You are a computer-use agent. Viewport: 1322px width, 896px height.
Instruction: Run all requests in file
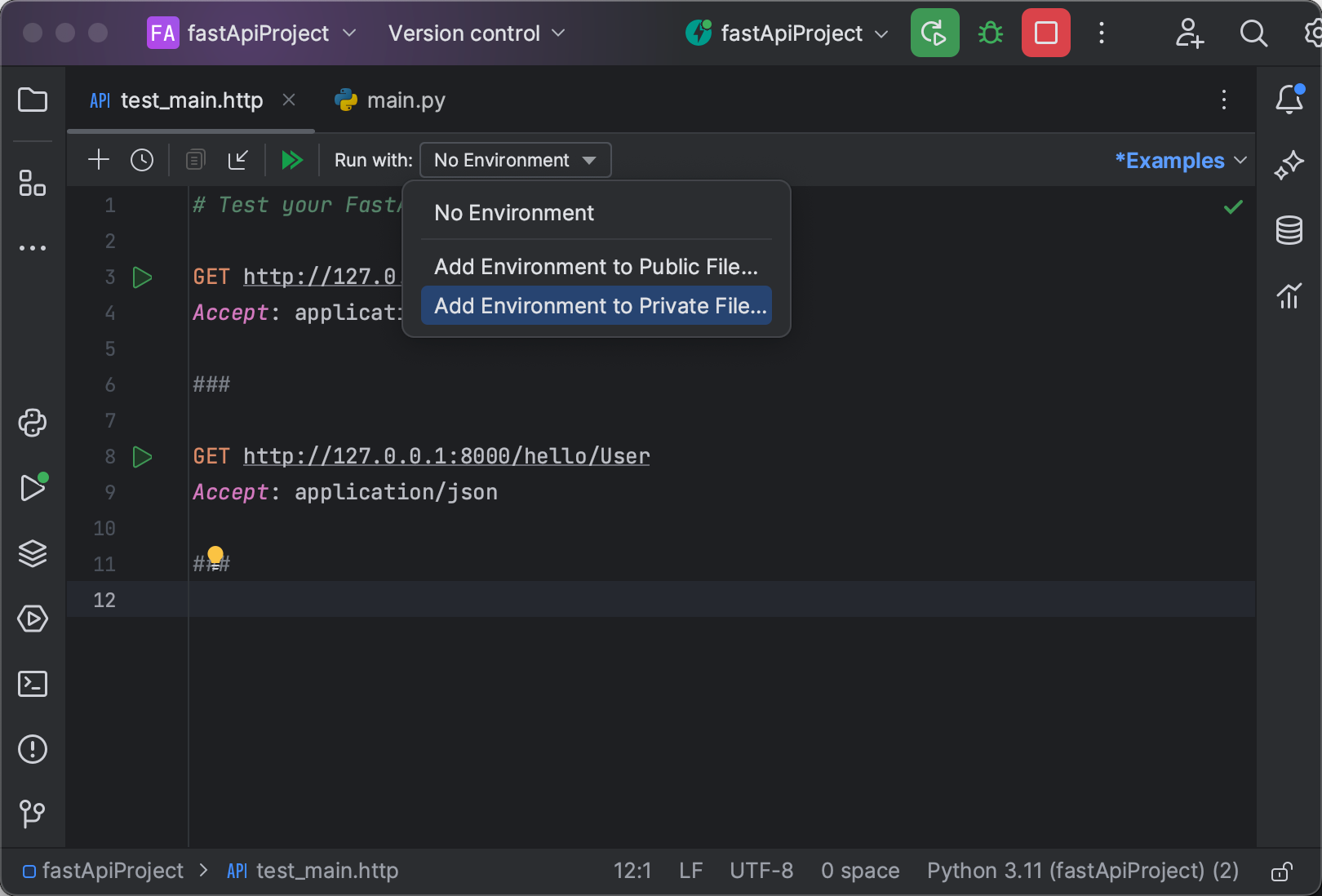[x=291, y=160]
